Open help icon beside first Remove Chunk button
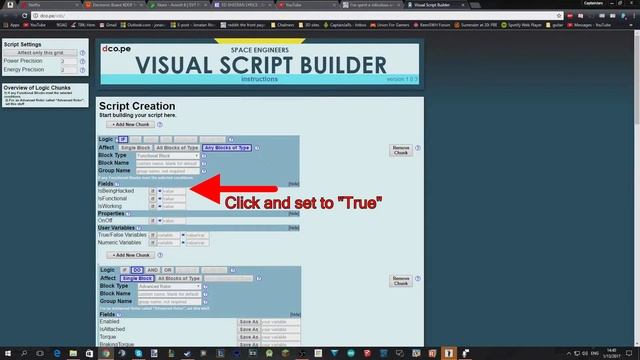This screenshot has width=640, height=360. click(418, 148)
